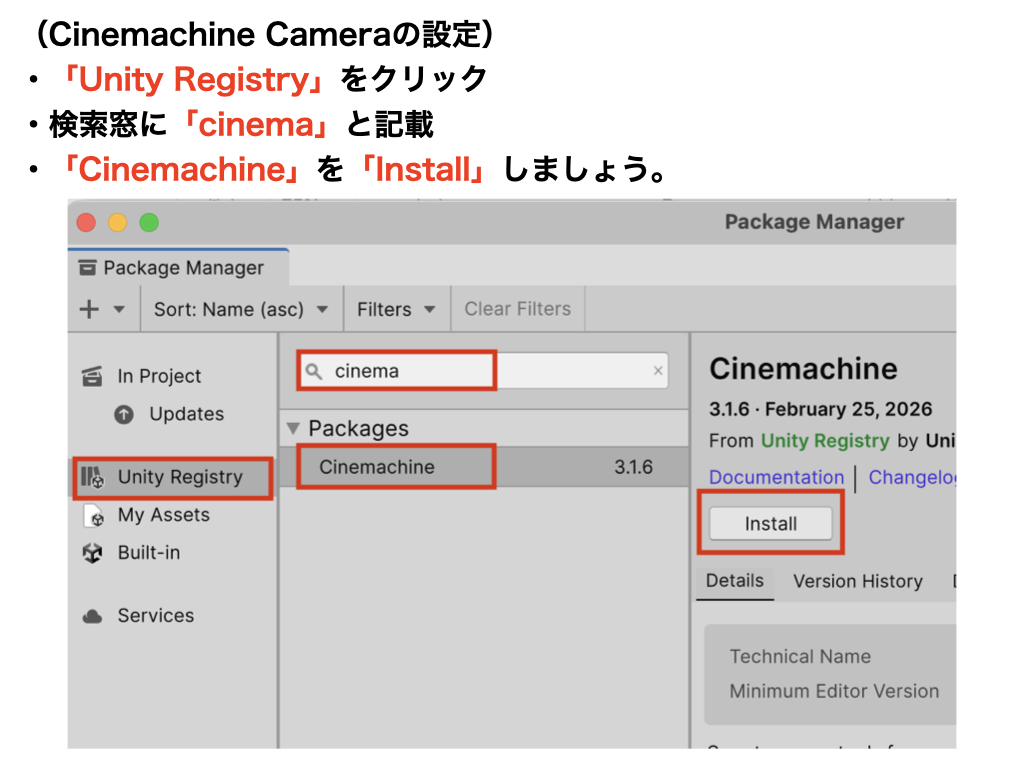1024x768 pixels.
Task: Click the plus add package icon
Action: pyautogui.click(x=89, y=310)
